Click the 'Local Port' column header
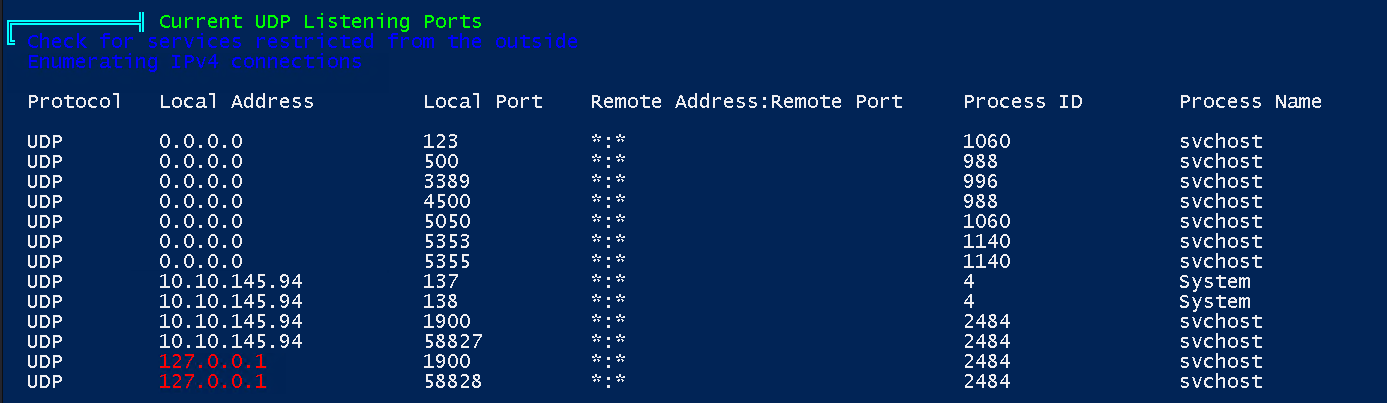The image size is (1387, 403). [x=482, y=101]
